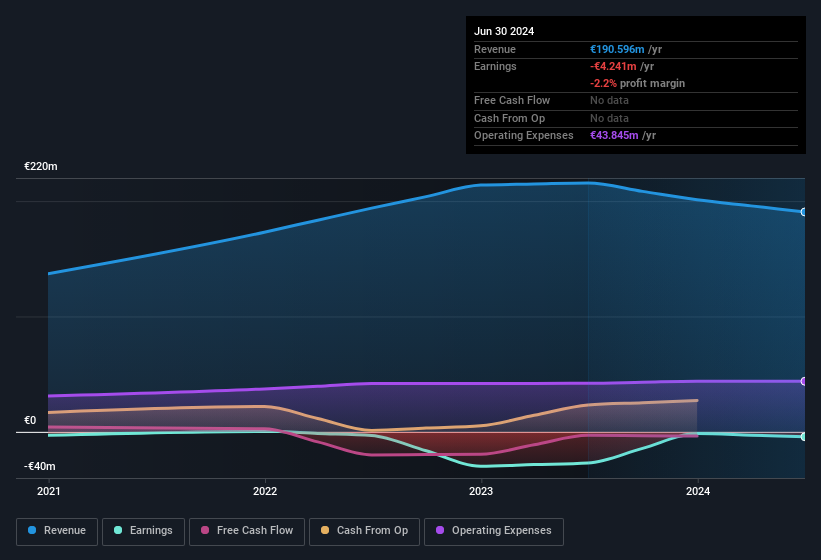Select the 2021 x-axis label

click(x=49, y=491)
